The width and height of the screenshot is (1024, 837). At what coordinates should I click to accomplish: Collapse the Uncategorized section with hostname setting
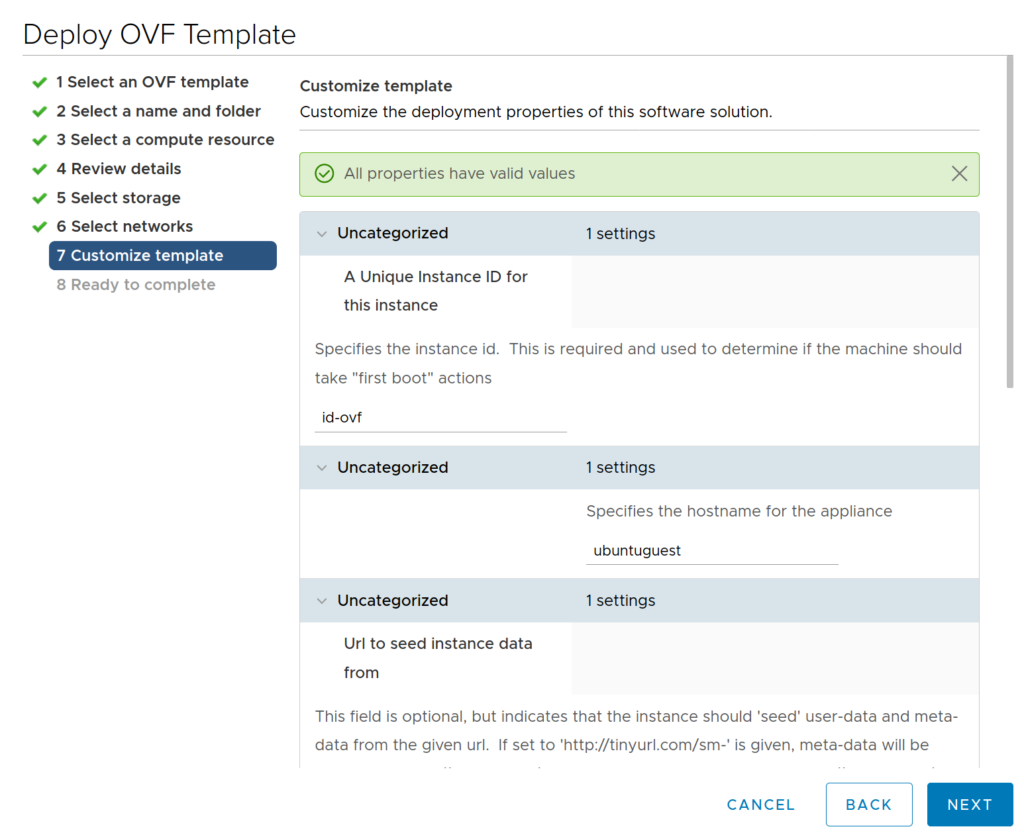[322, 467]
